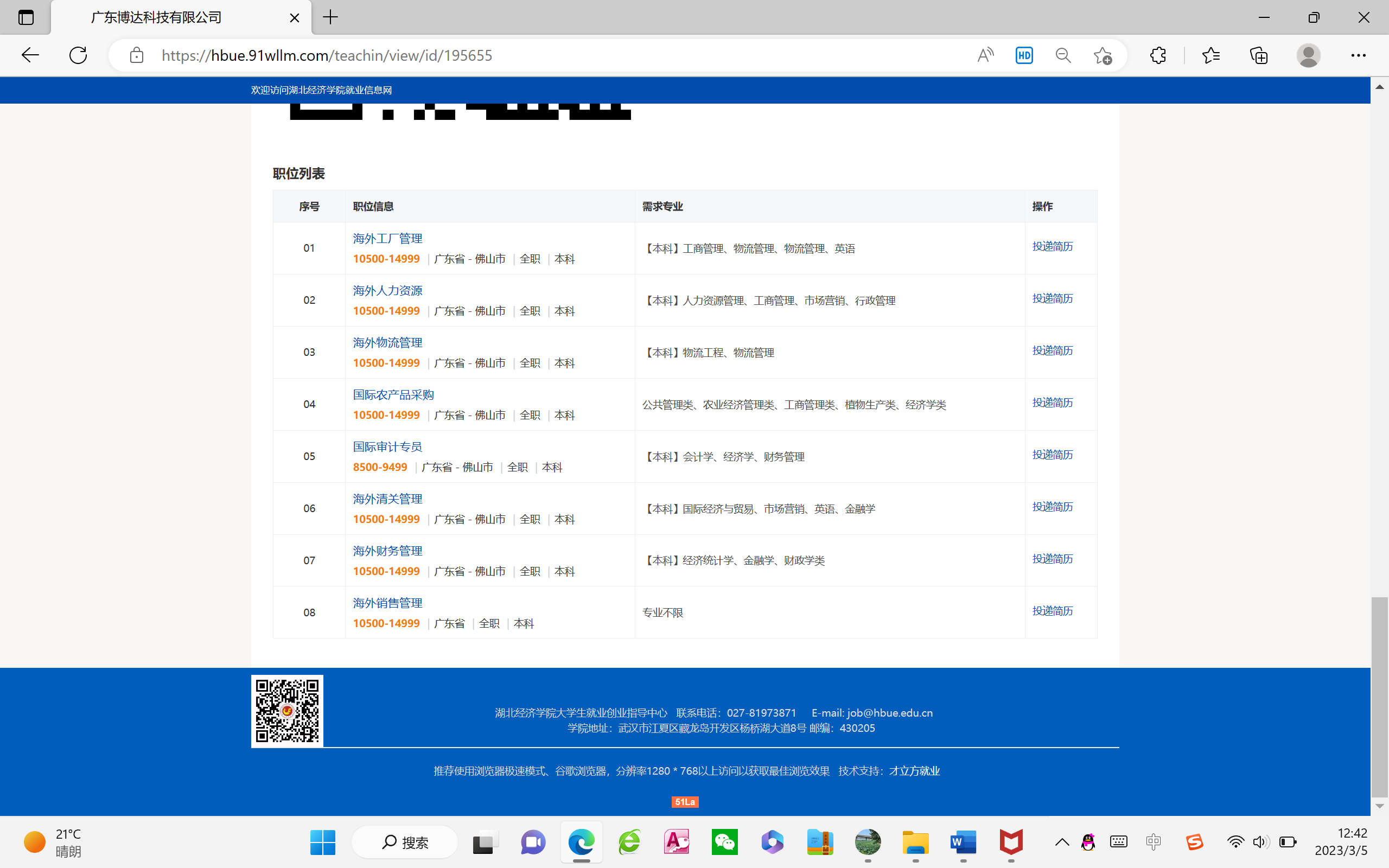Open browser Settings and more menu
This screenshot has height=868, width=1389.
click(x=1358, y=55)
